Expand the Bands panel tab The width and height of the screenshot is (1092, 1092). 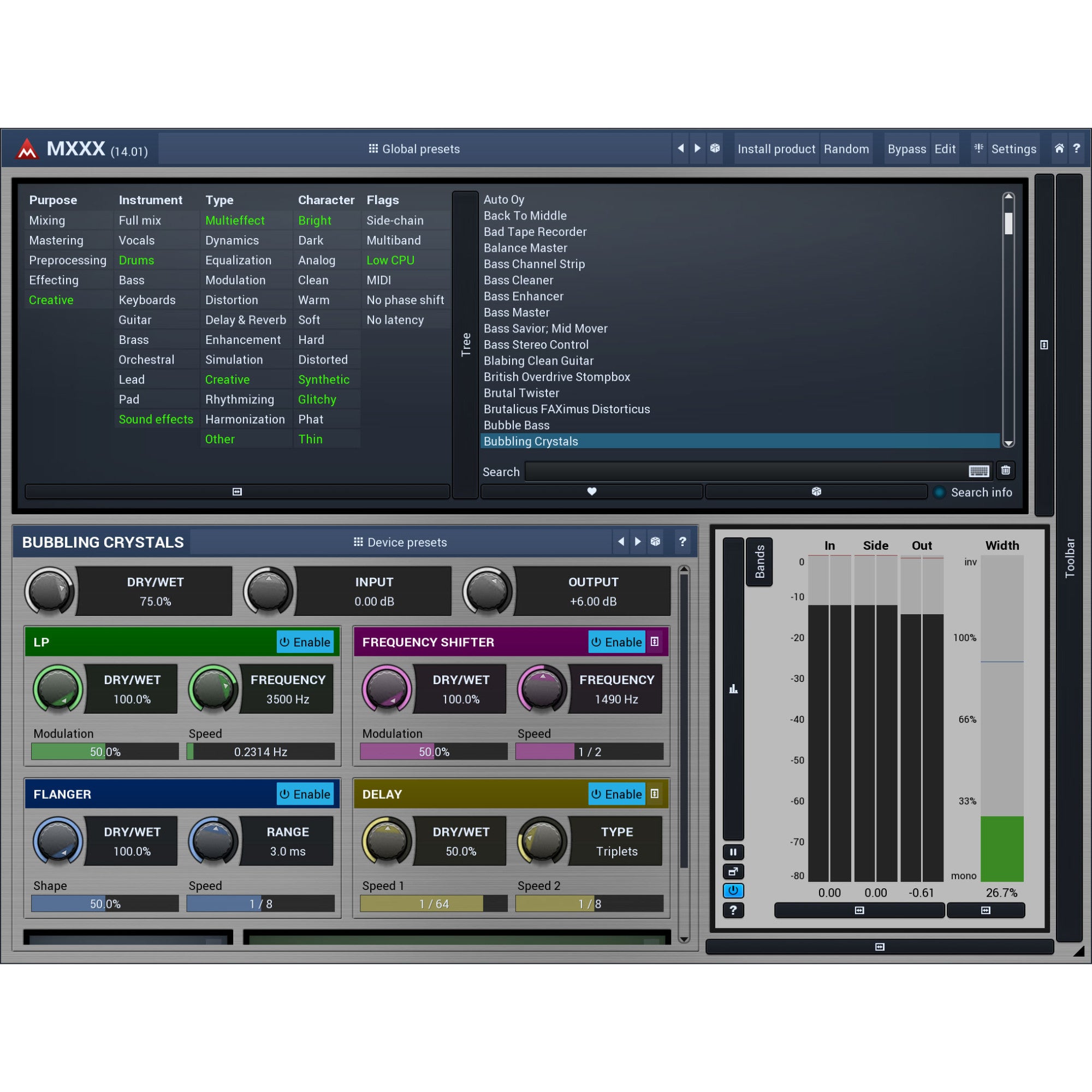(759, 561)
